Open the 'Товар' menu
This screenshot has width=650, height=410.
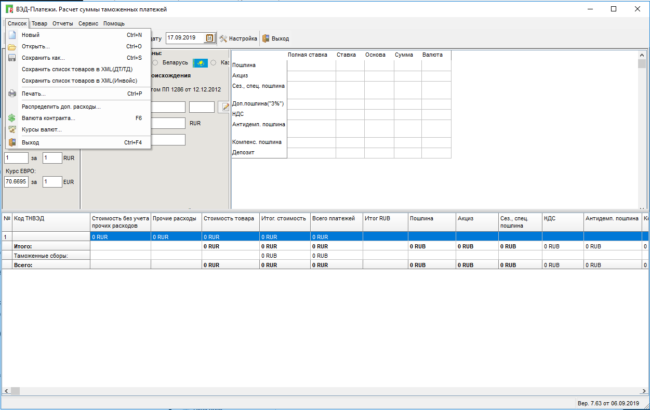(39, 22)
